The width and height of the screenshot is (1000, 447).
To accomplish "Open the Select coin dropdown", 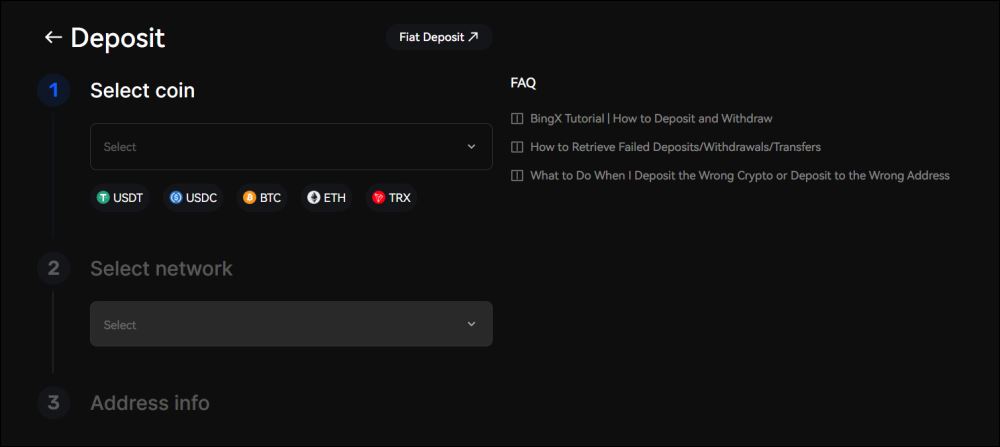I will (280, 147).
